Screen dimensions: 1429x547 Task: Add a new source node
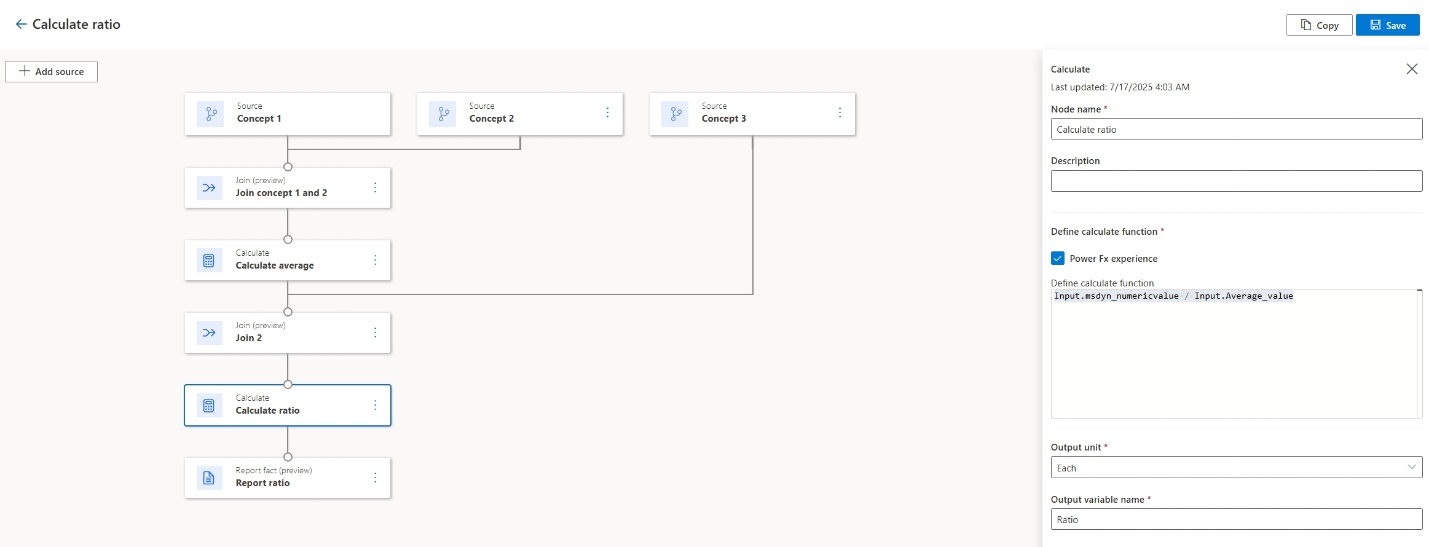(x=52, y=72)
